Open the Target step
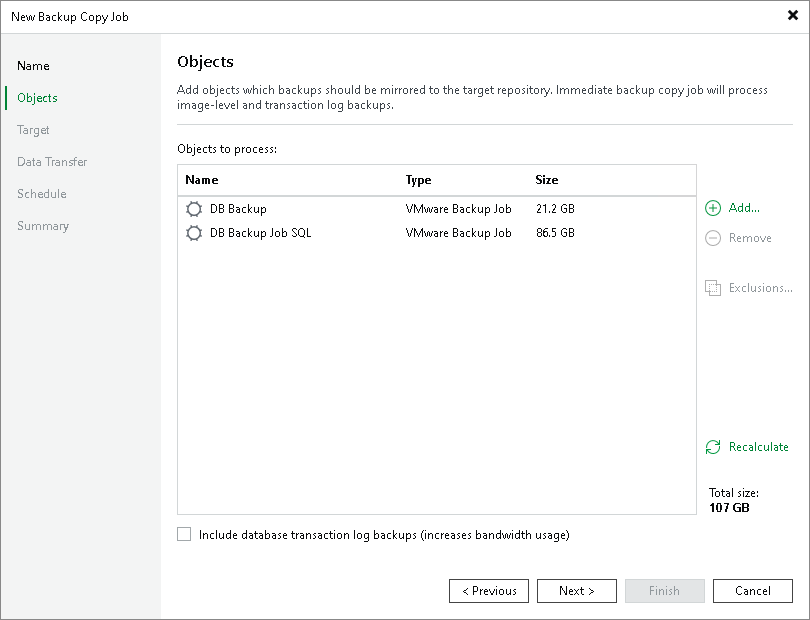 (x=33, y=129)
